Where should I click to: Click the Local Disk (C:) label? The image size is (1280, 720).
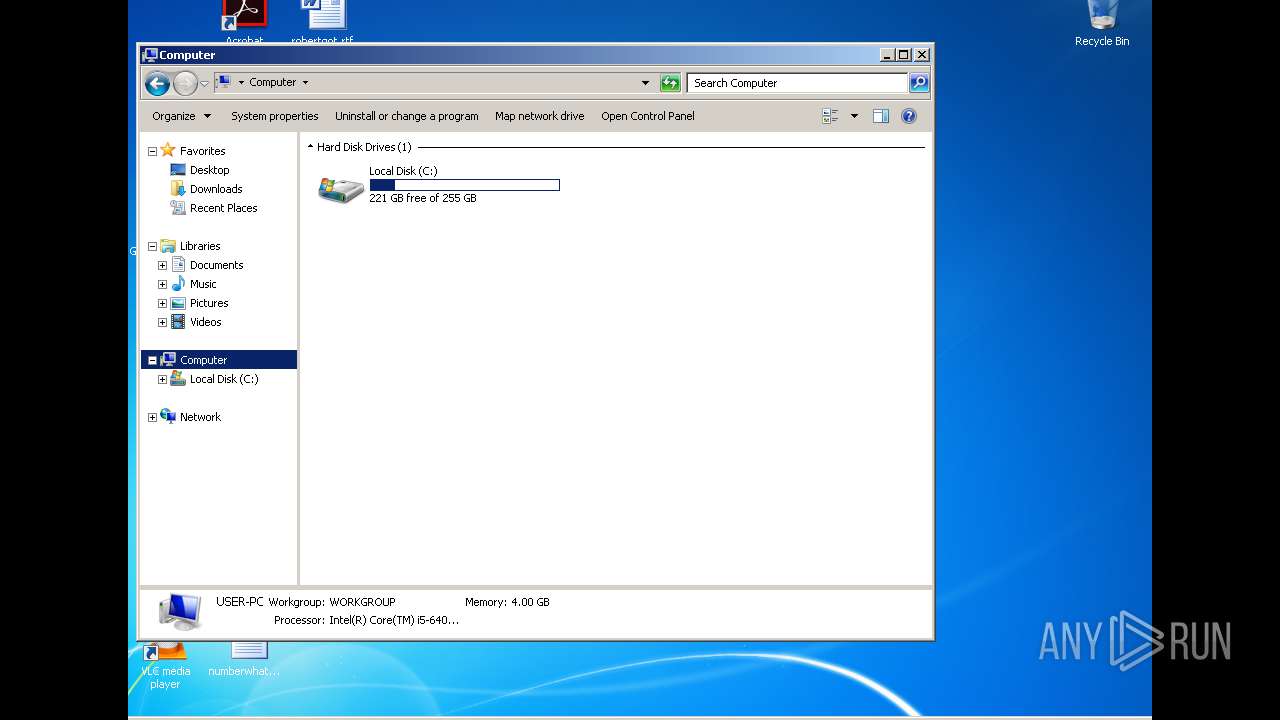pyautogui.click(x=403, y=171)
